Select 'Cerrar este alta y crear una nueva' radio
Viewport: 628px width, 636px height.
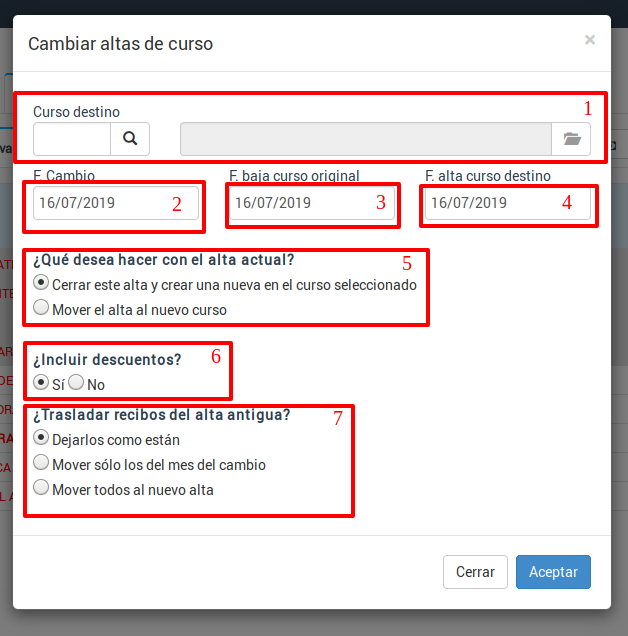click(41, 283)
